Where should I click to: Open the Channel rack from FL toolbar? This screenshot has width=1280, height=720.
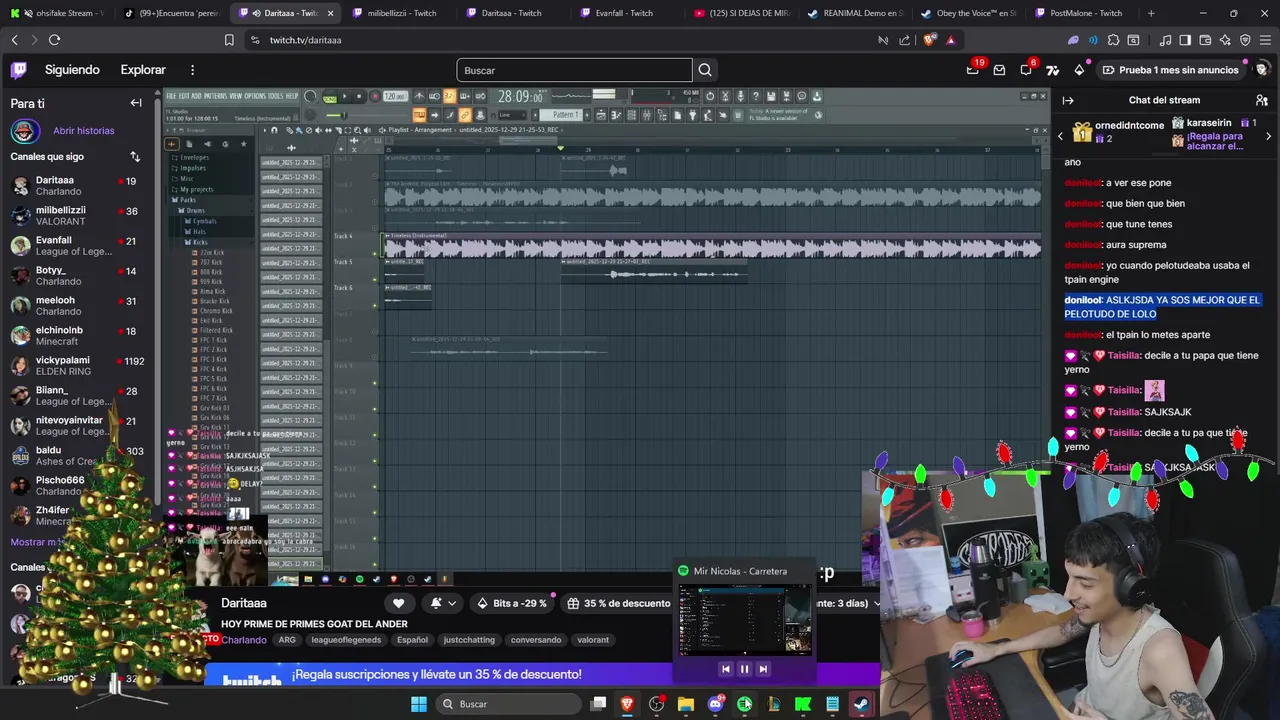coord(631,115)
